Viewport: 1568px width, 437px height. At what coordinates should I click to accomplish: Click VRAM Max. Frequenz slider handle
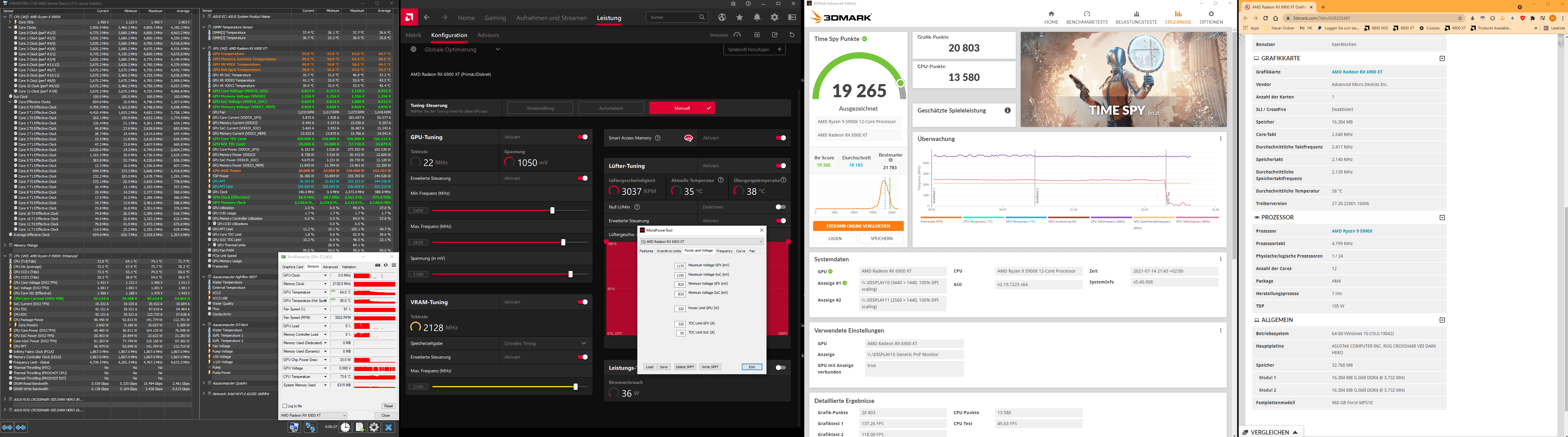click(x=575, y=386)
